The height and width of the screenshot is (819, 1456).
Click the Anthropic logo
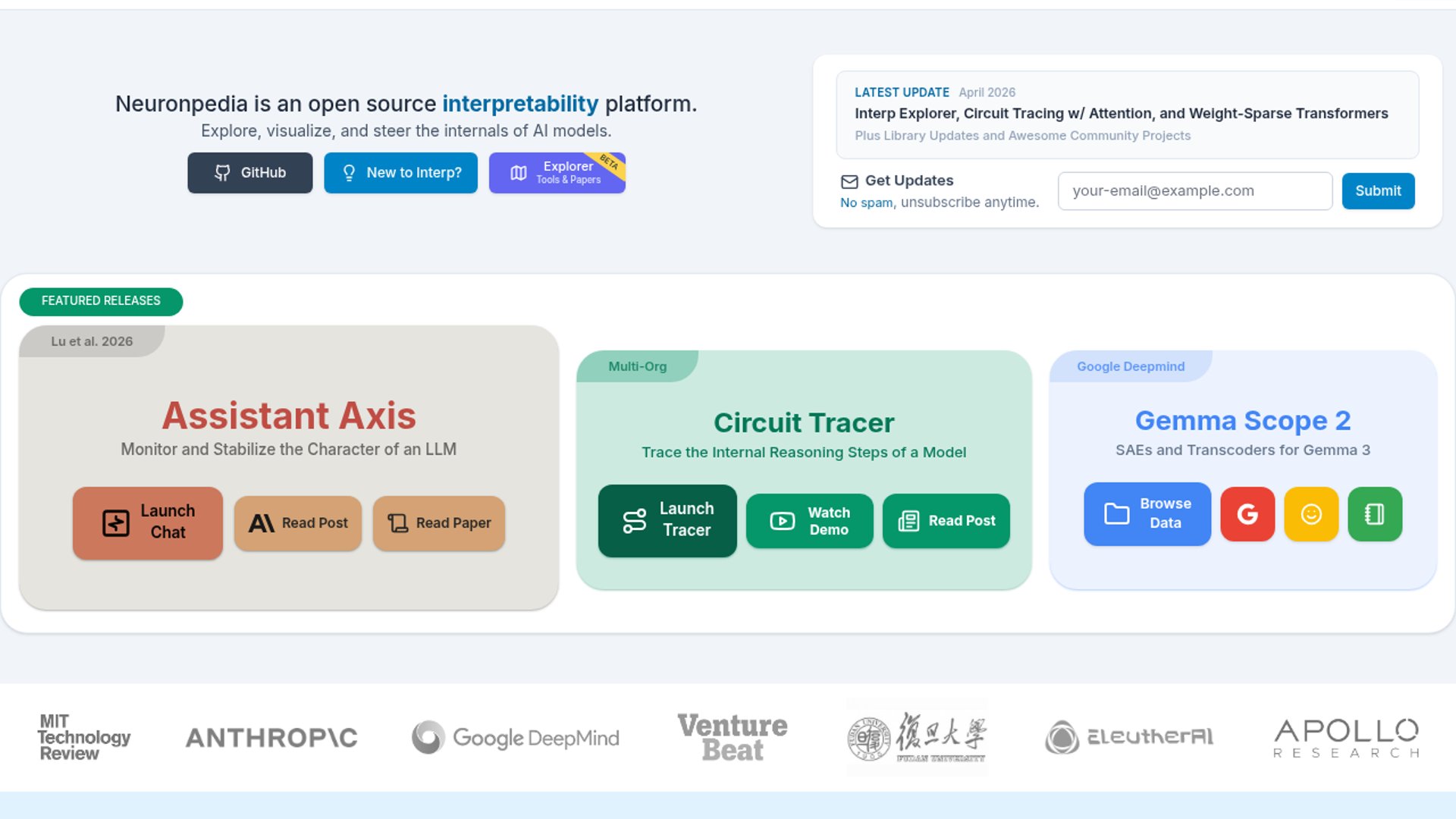[x=271, y=738]
